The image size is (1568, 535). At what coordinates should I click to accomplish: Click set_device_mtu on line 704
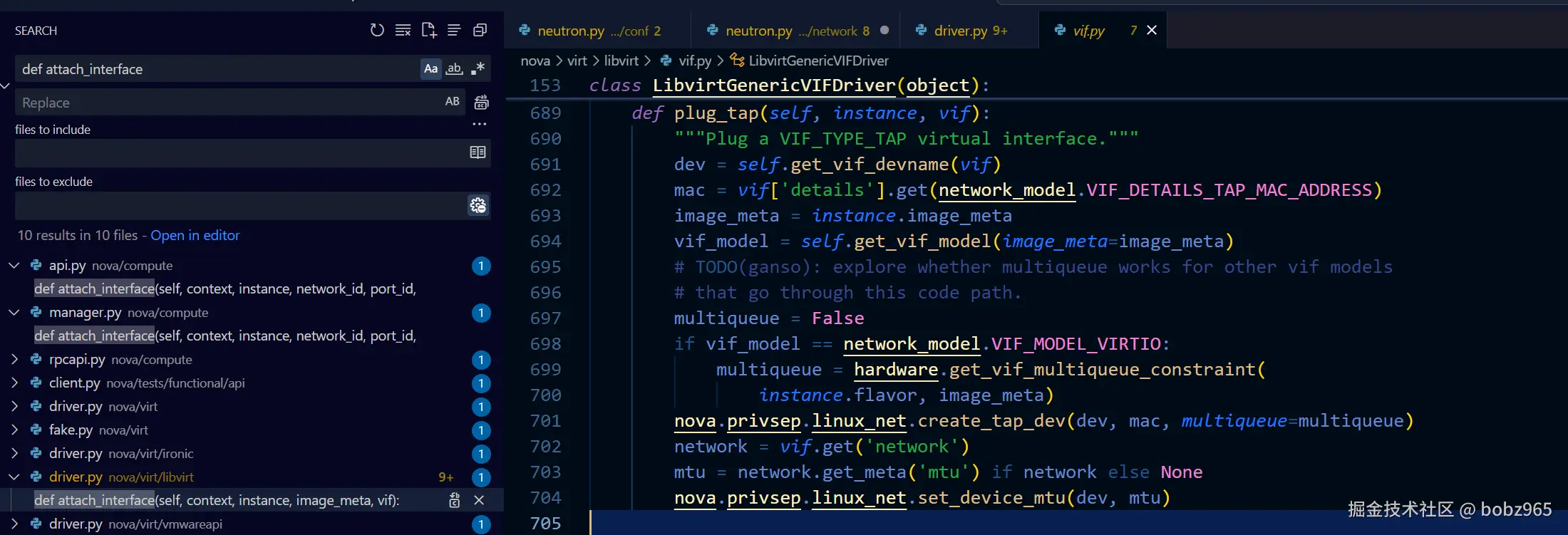(x=991, y=498)
